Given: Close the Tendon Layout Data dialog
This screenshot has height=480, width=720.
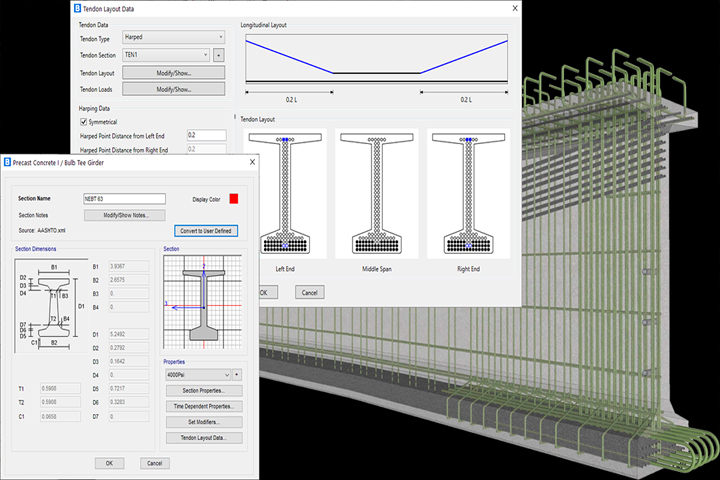Looking at the screenshot, I should point(515,8).
